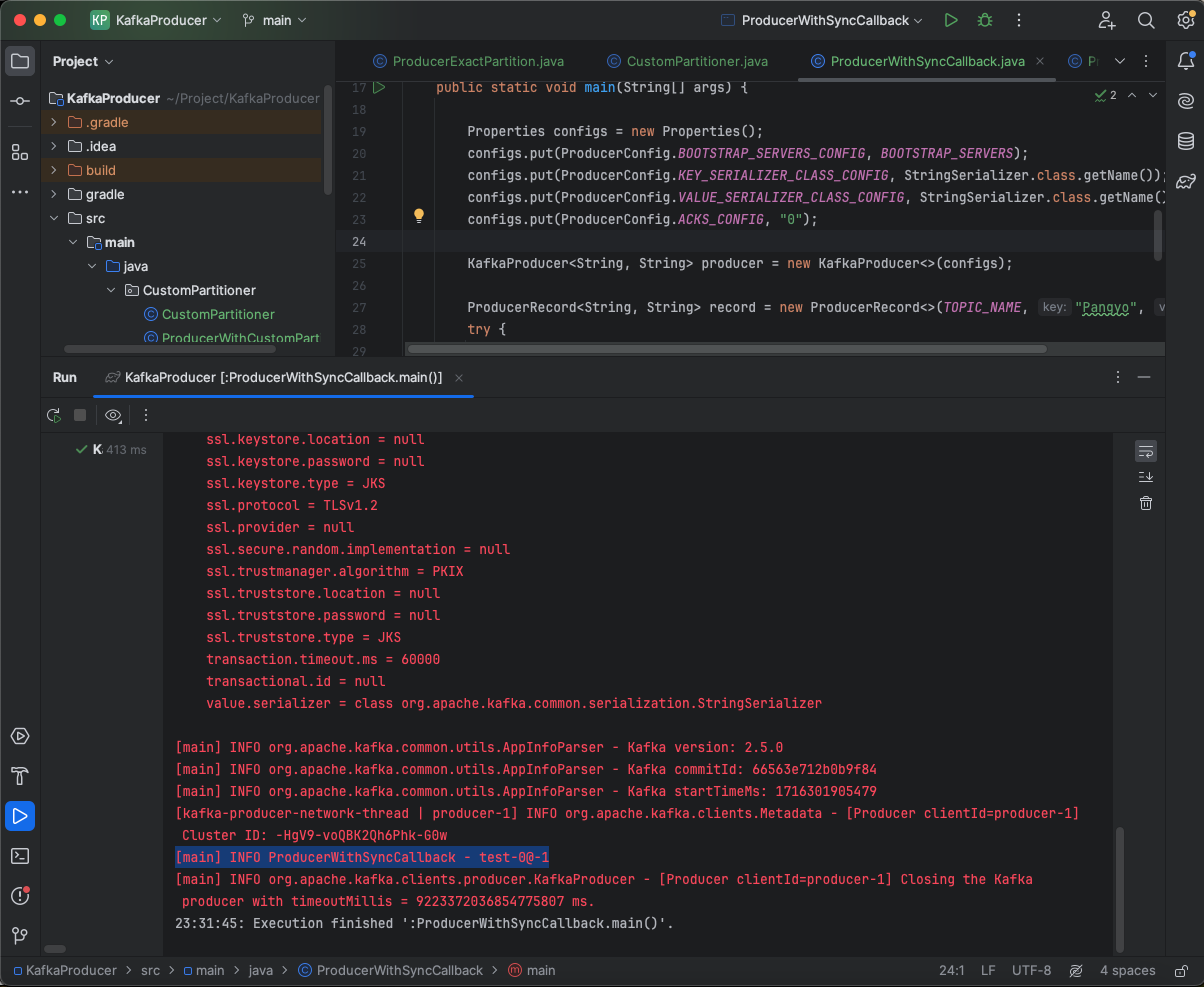Open the Notifications bell icon

click(x=1186, y=61)
